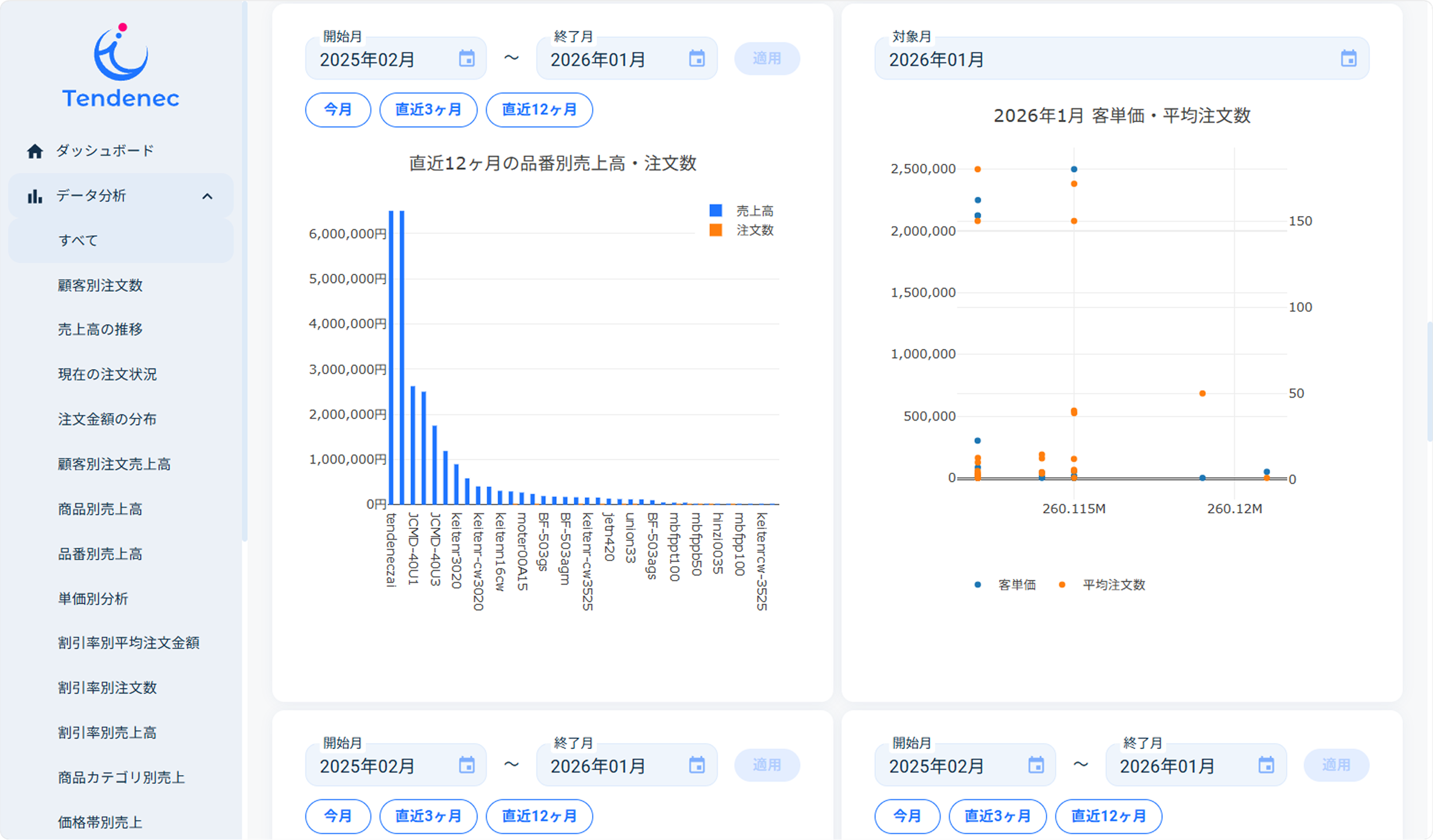This screenshot has height=840, width=1433.
Task: Click the page vertical scrollbar thumb
Action: coord(1429,381)
